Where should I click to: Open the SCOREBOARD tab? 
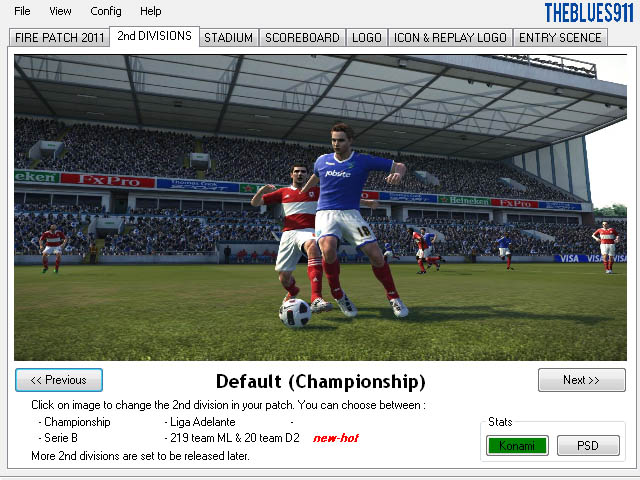coord(302,38)
